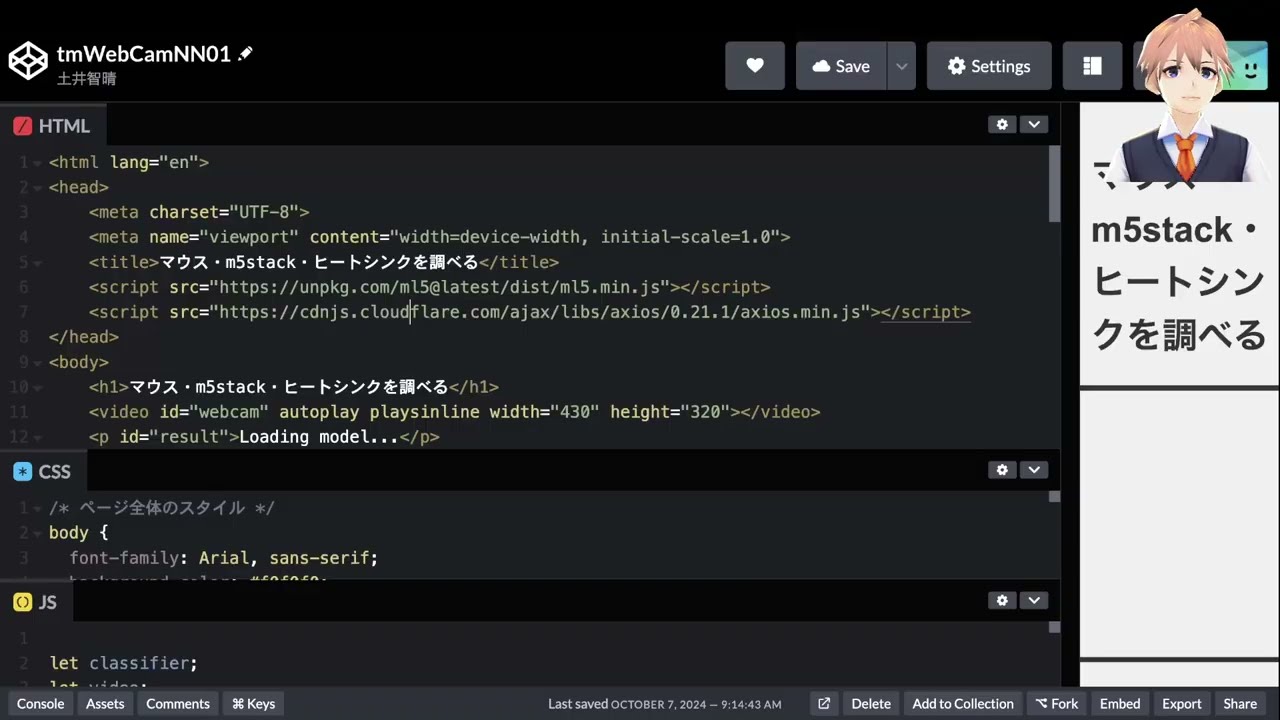1280x720 pixels.
Task: Click the meta charset UTF-8 line
Action: tap(199, 212)
